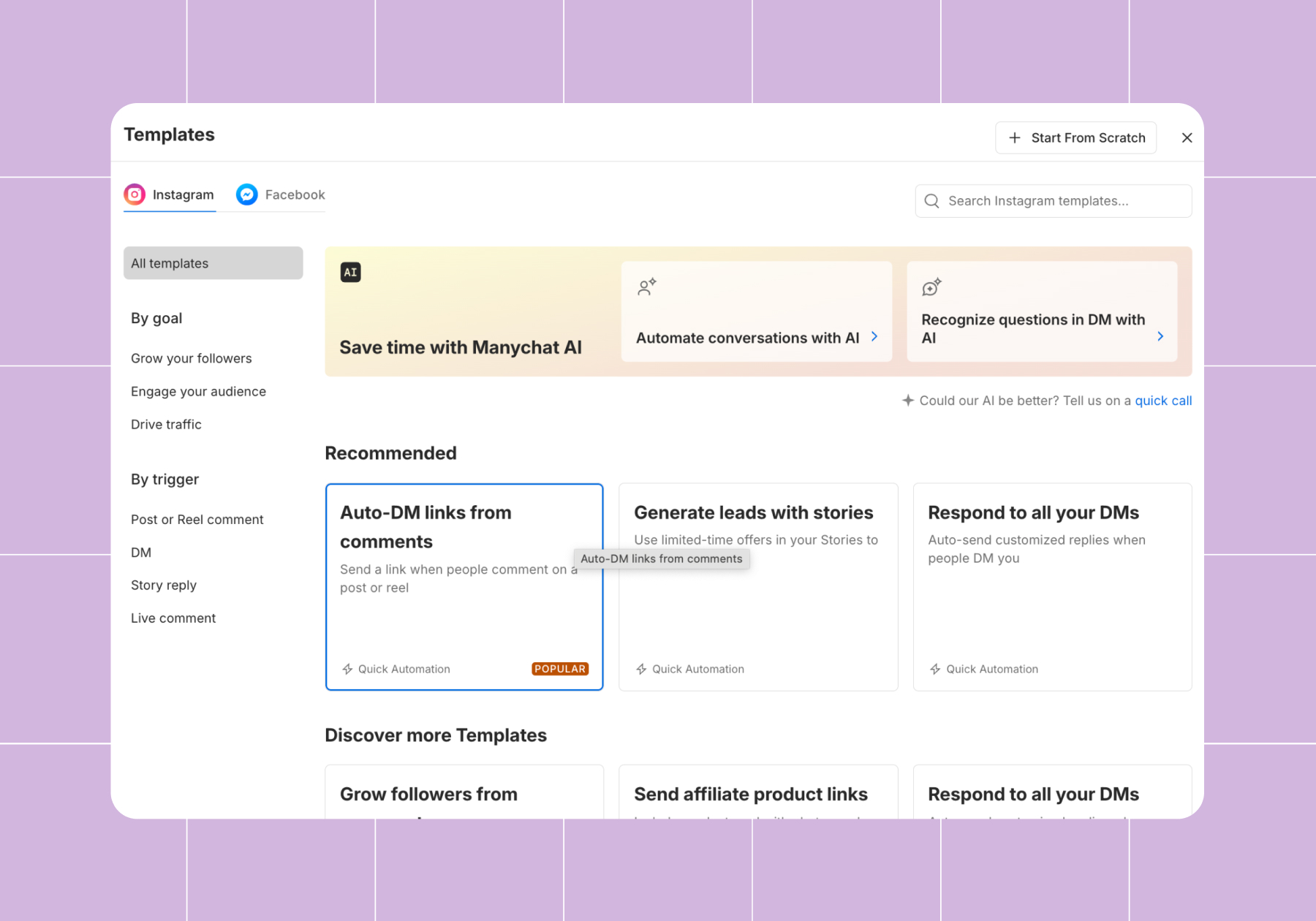Switch to the Facebook tab
Screen dimensions: 1316x921
click(x=280, y=195)
